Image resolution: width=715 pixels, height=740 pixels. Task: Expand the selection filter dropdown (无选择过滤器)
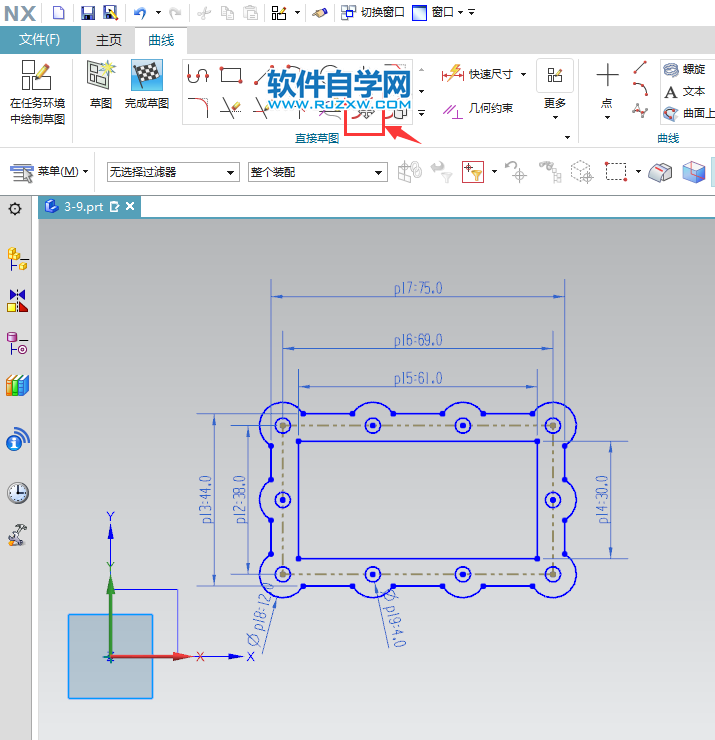click(231, 172)
